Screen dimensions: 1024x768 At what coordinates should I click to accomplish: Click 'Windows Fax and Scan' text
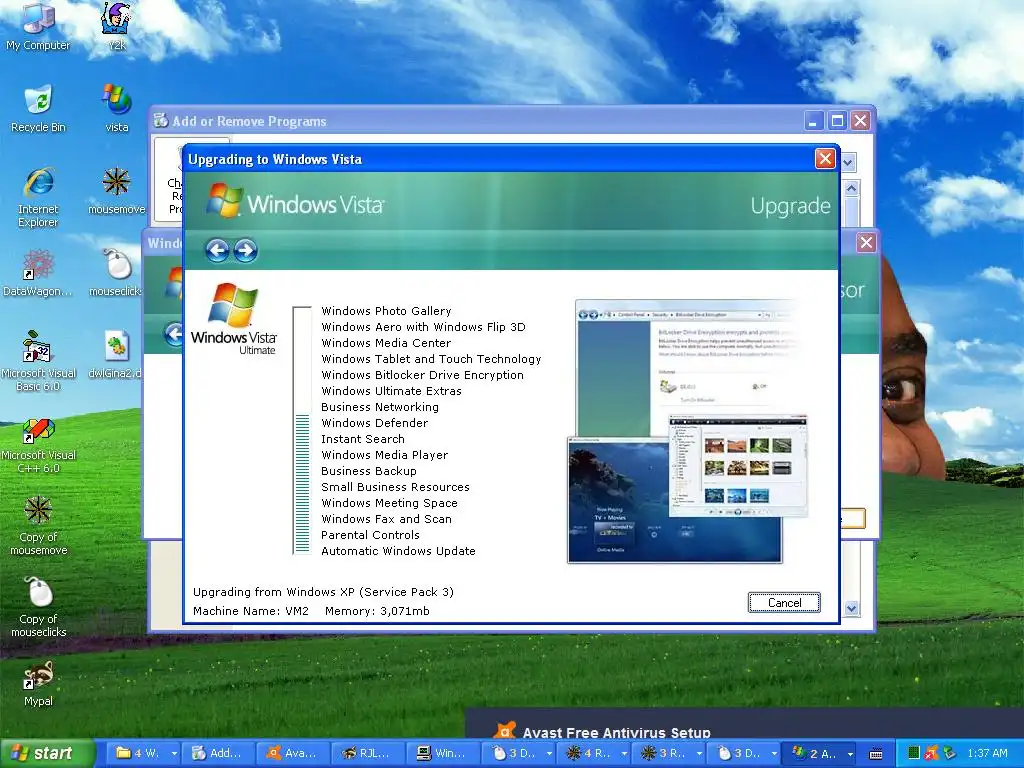386,519
